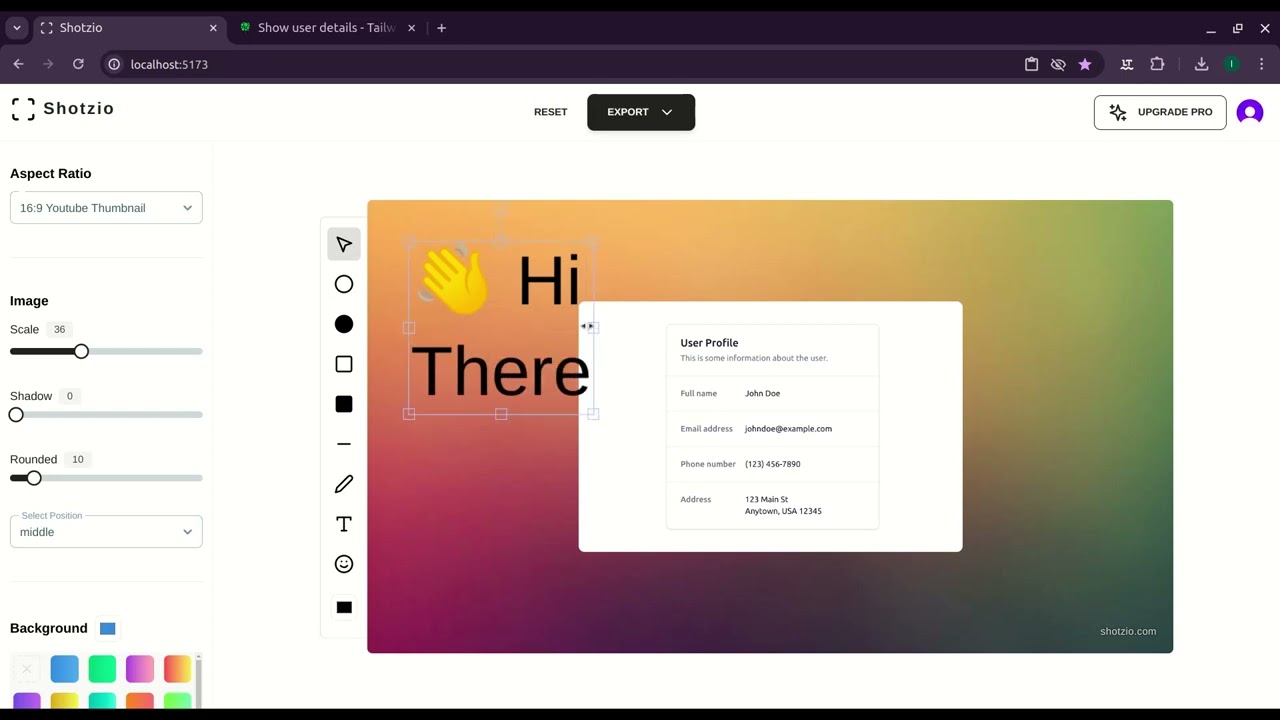
Task: Close the Shotzio browser tab
Action: pyautogui.click(x=213, y=28)
